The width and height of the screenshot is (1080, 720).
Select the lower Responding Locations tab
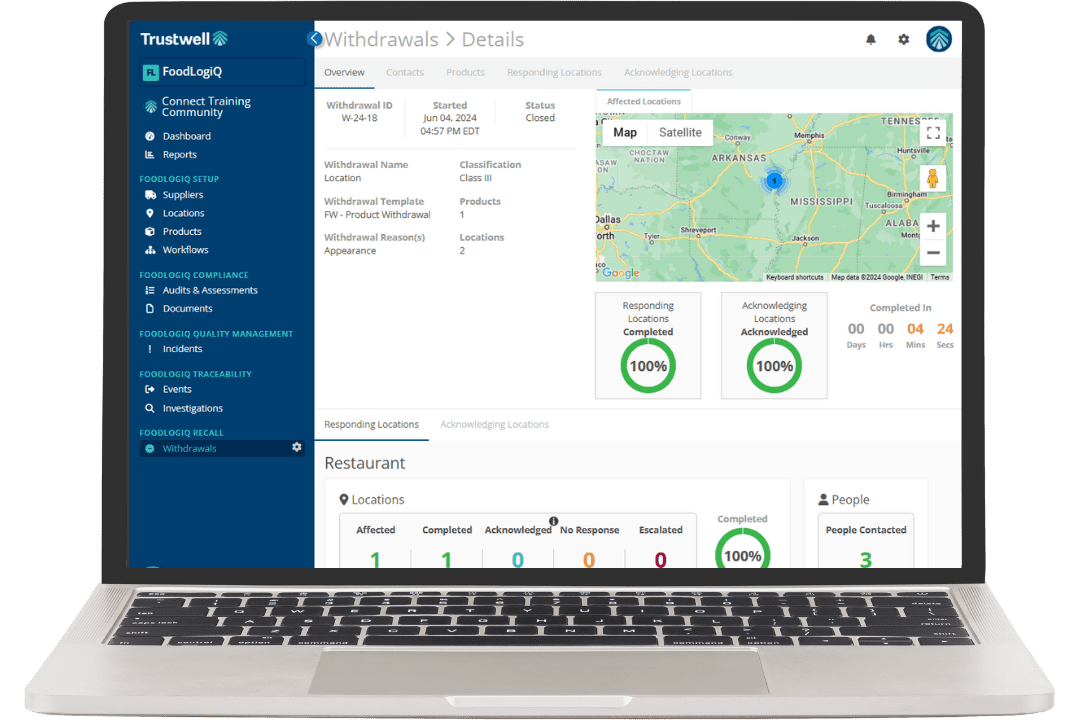[371, 424]
